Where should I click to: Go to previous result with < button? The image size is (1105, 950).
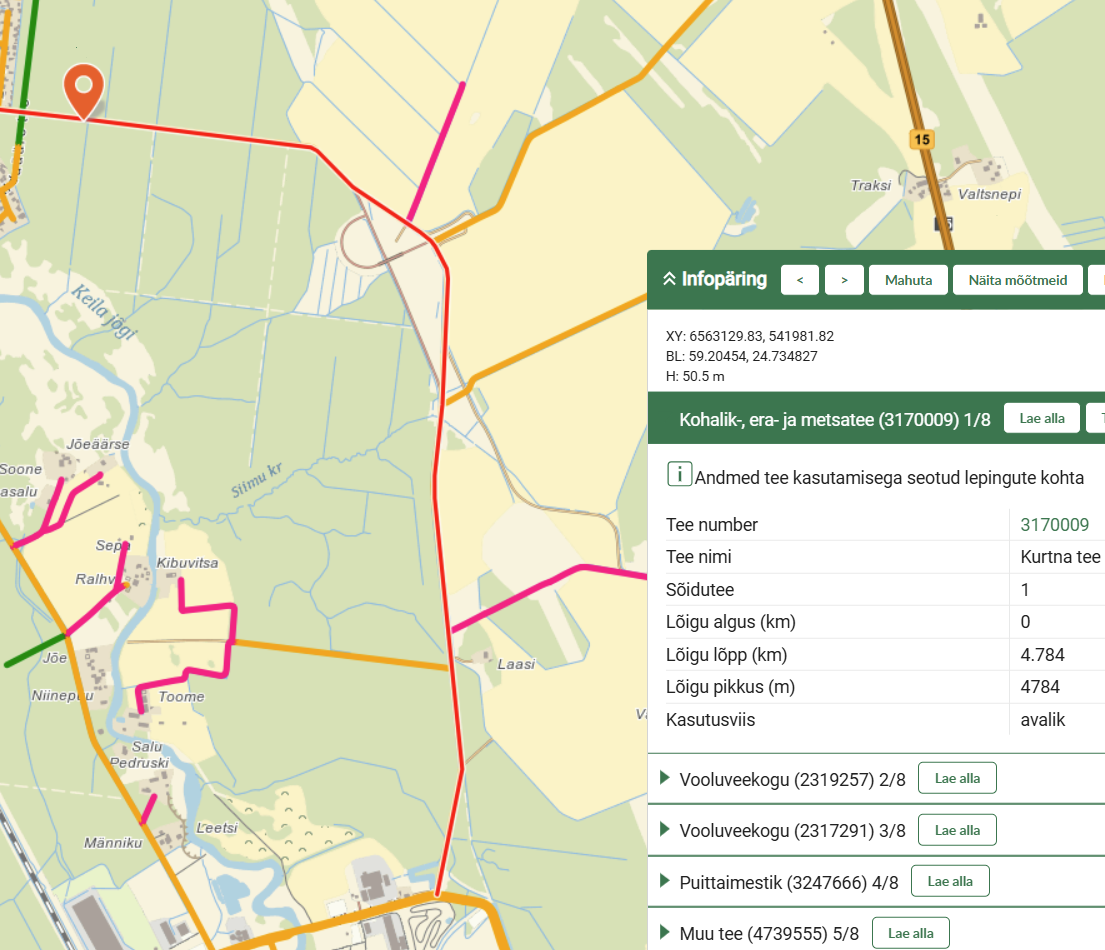coord(800,280)
